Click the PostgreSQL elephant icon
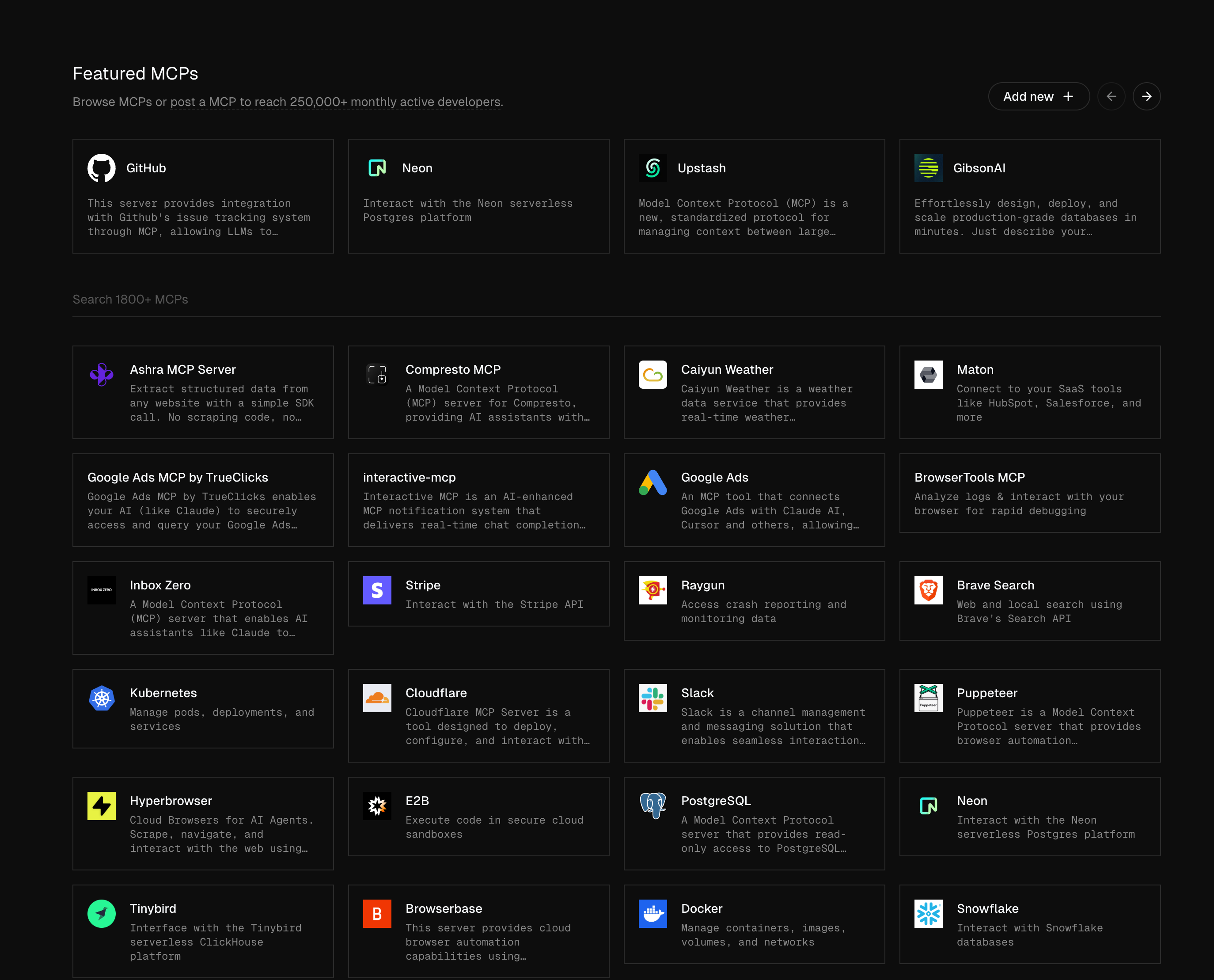Screen dimensions: 1214x980 653,806
